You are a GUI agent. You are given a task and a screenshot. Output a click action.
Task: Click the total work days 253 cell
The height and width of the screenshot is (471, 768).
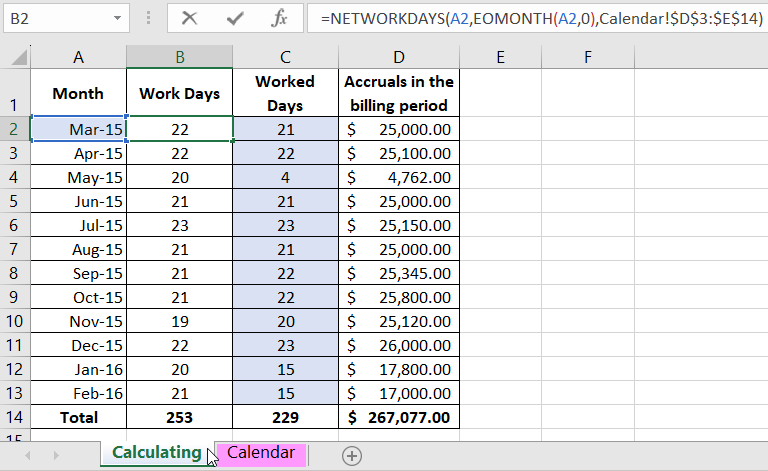pyautogui.click(x=180, y=417)
